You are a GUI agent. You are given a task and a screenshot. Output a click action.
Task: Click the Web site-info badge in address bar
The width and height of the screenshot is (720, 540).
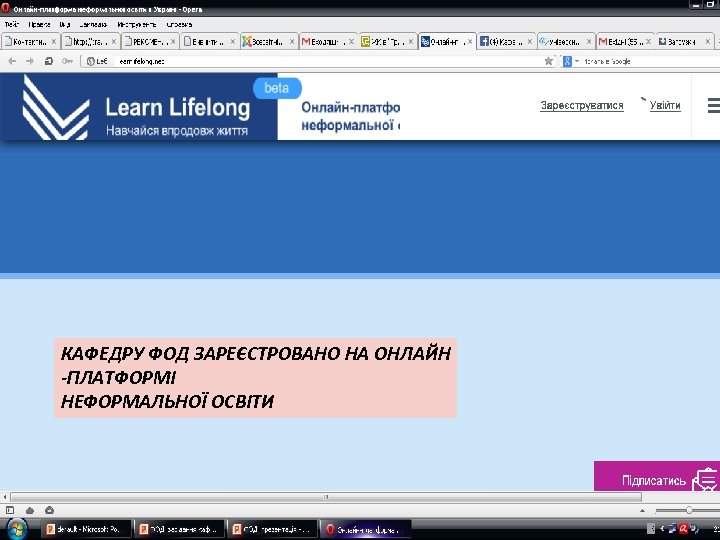click(97, 61)
